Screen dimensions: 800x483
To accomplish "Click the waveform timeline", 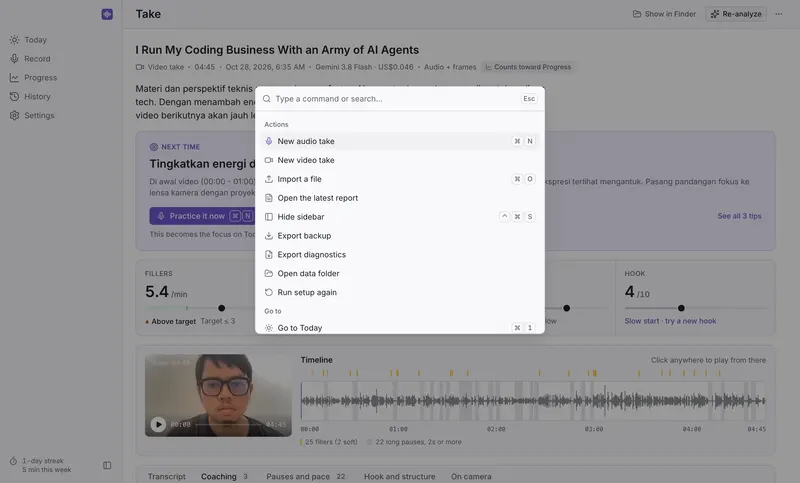I will pyautogui.click(x=533, y=401).
